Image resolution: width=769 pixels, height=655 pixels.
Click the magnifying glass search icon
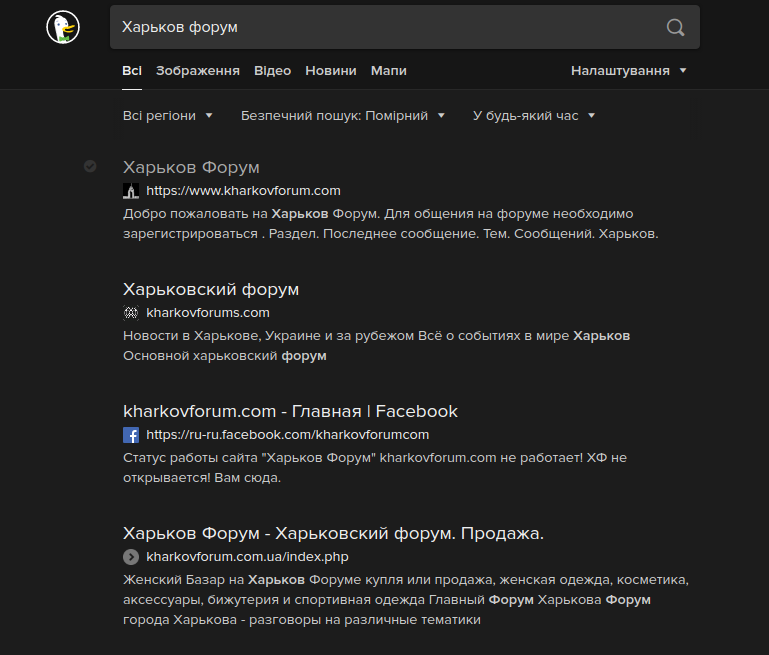coord(675,27)
